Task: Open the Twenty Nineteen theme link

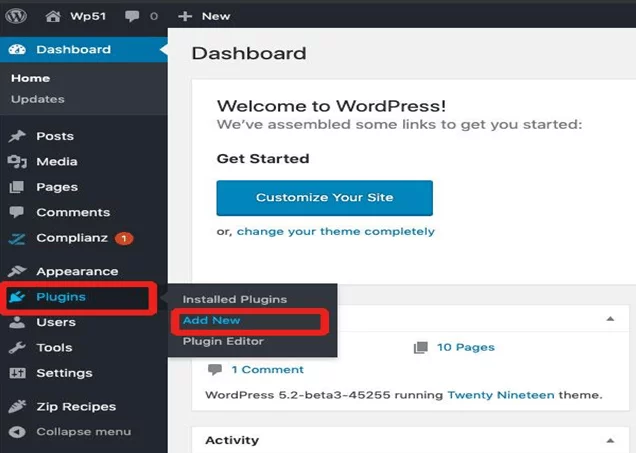Action: (x=501, y=395)
